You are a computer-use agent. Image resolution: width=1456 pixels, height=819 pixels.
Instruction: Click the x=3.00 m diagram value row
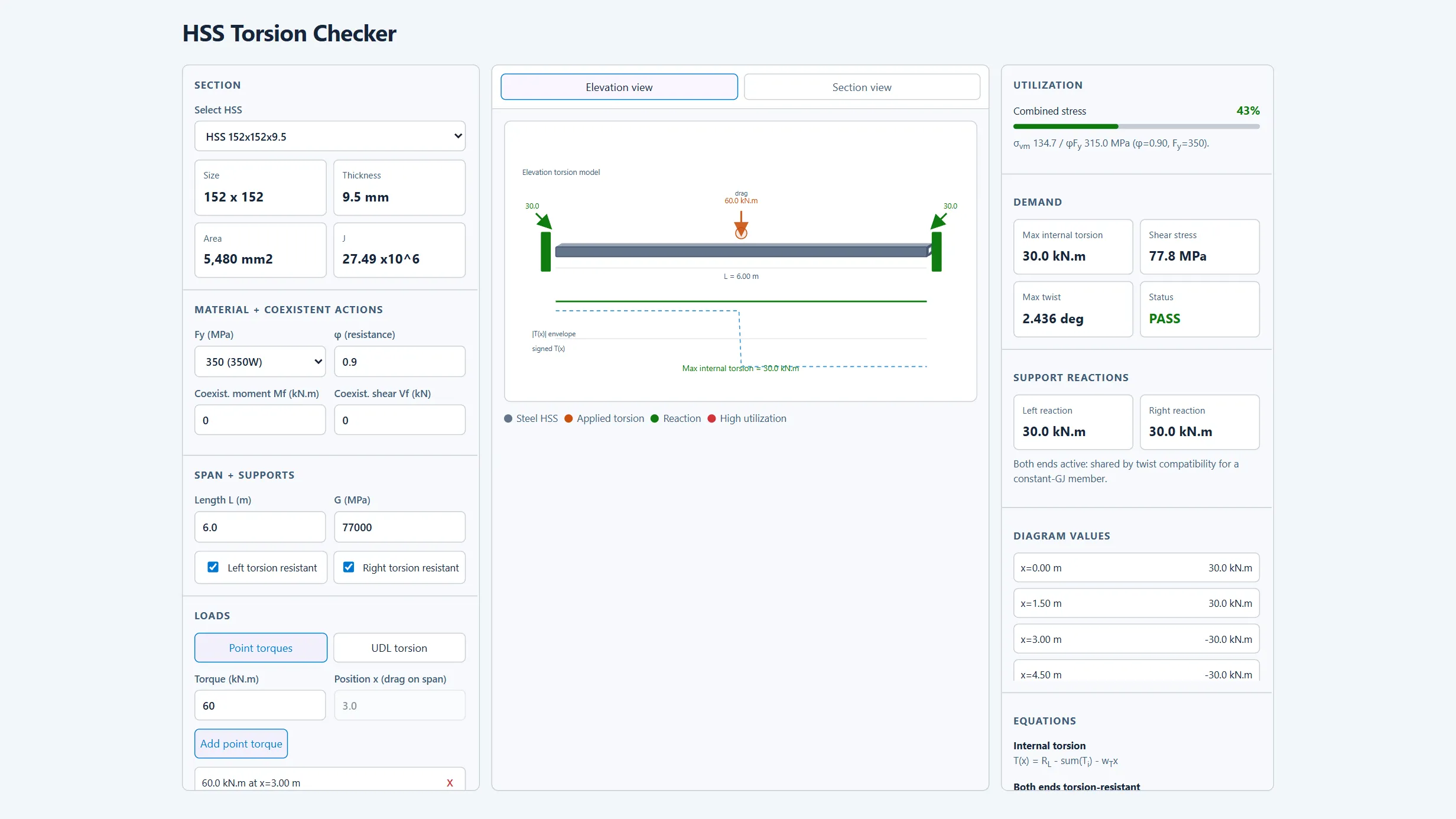(1136, 639)
